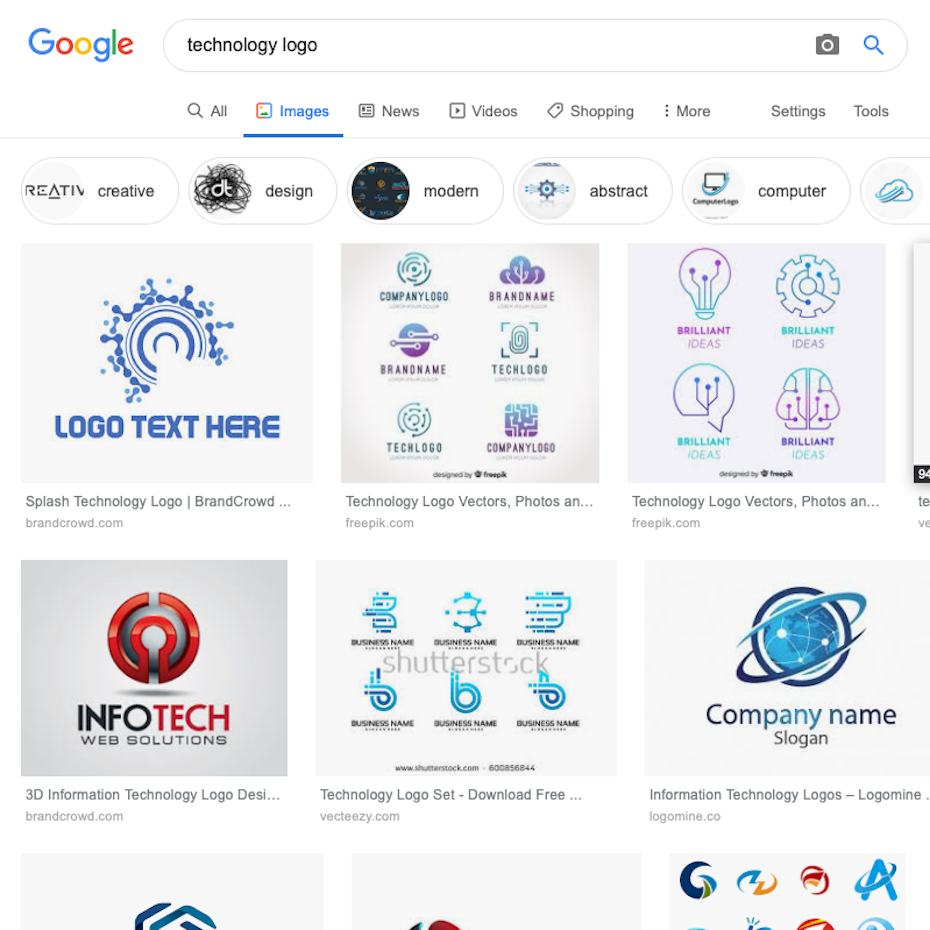
Task: Click the blue magnifying glass search icon
Action: pyautogui.click(x=873, y=45)
